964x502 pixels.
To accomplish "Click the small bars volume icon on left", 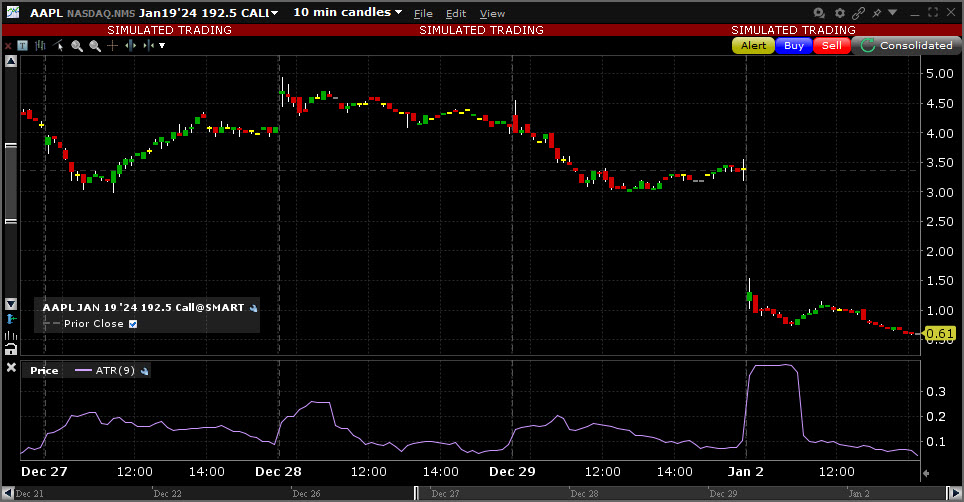I will (11, 335).
